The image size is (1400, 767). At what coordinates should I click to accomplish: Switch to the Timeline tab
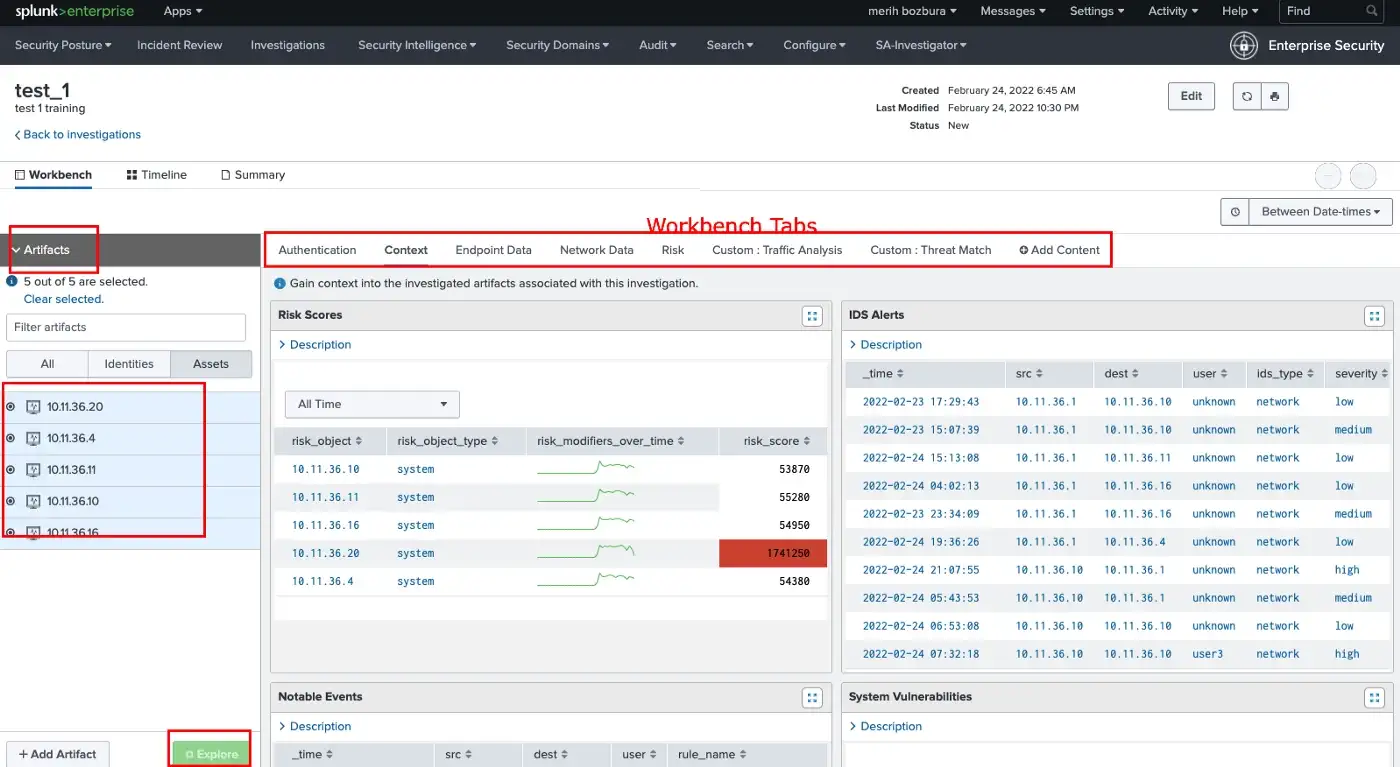[157, 175]
